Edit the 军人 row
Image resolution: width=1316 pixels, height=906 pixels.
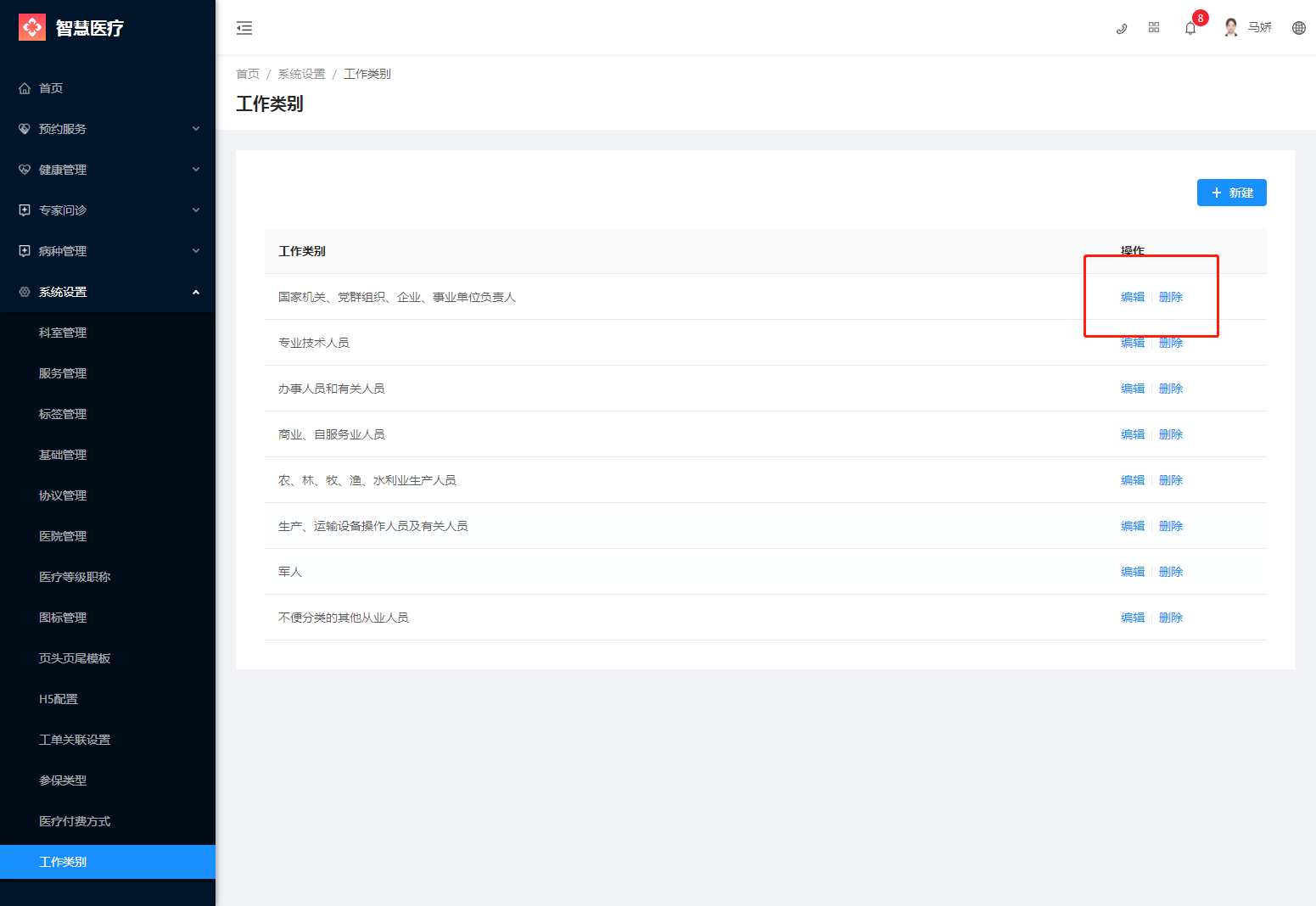coord(1133,572)
